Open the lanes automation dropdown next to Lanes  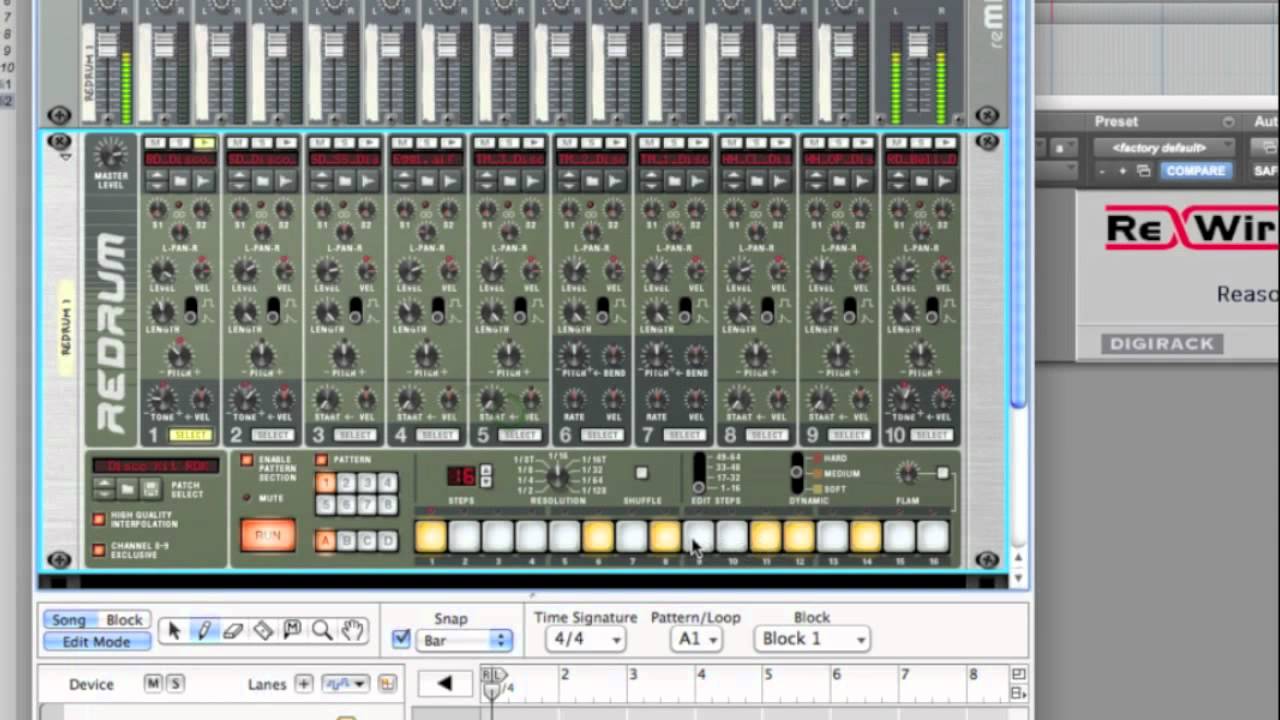[x=345, y=684]
